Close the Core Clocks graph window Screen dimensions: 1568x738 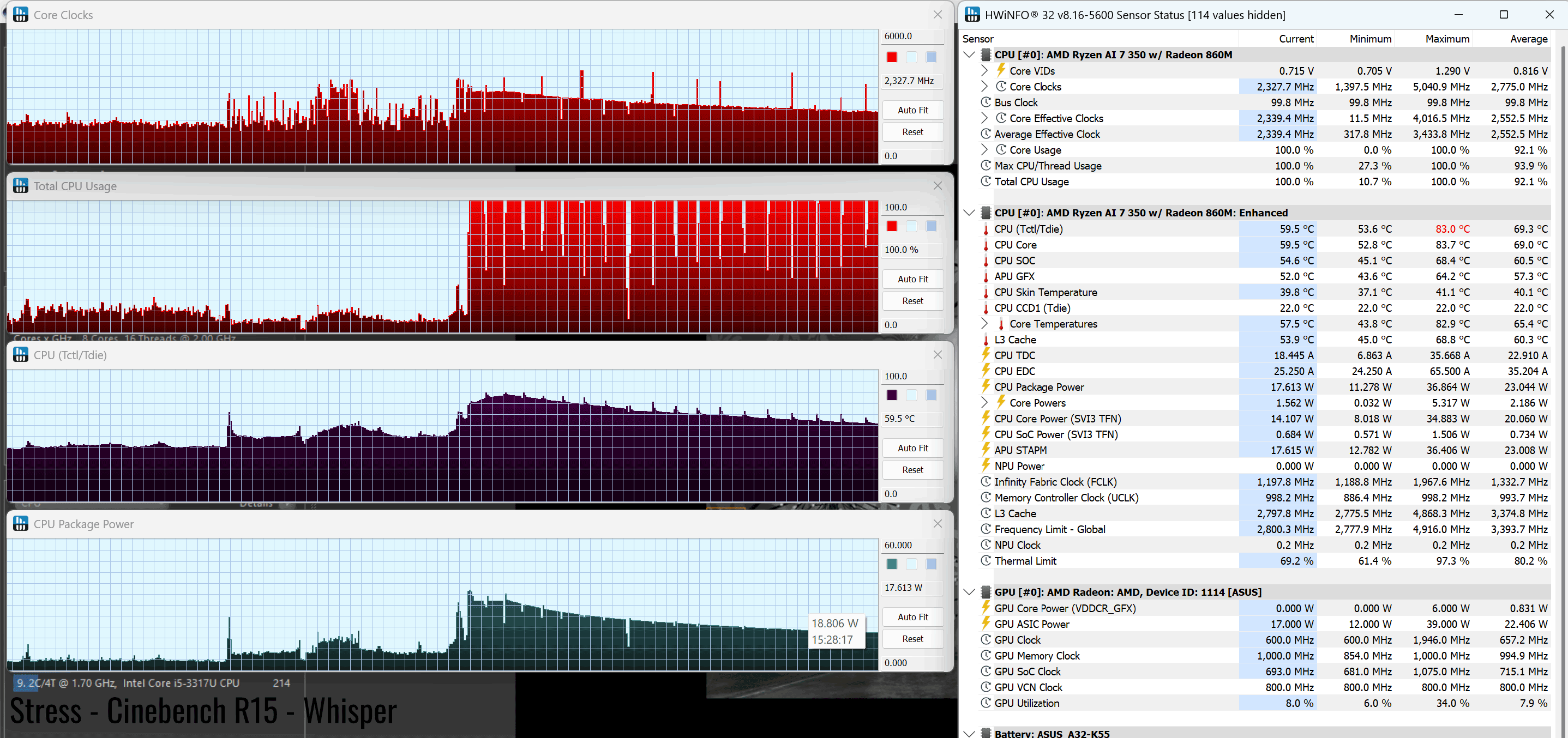point(938,15)
